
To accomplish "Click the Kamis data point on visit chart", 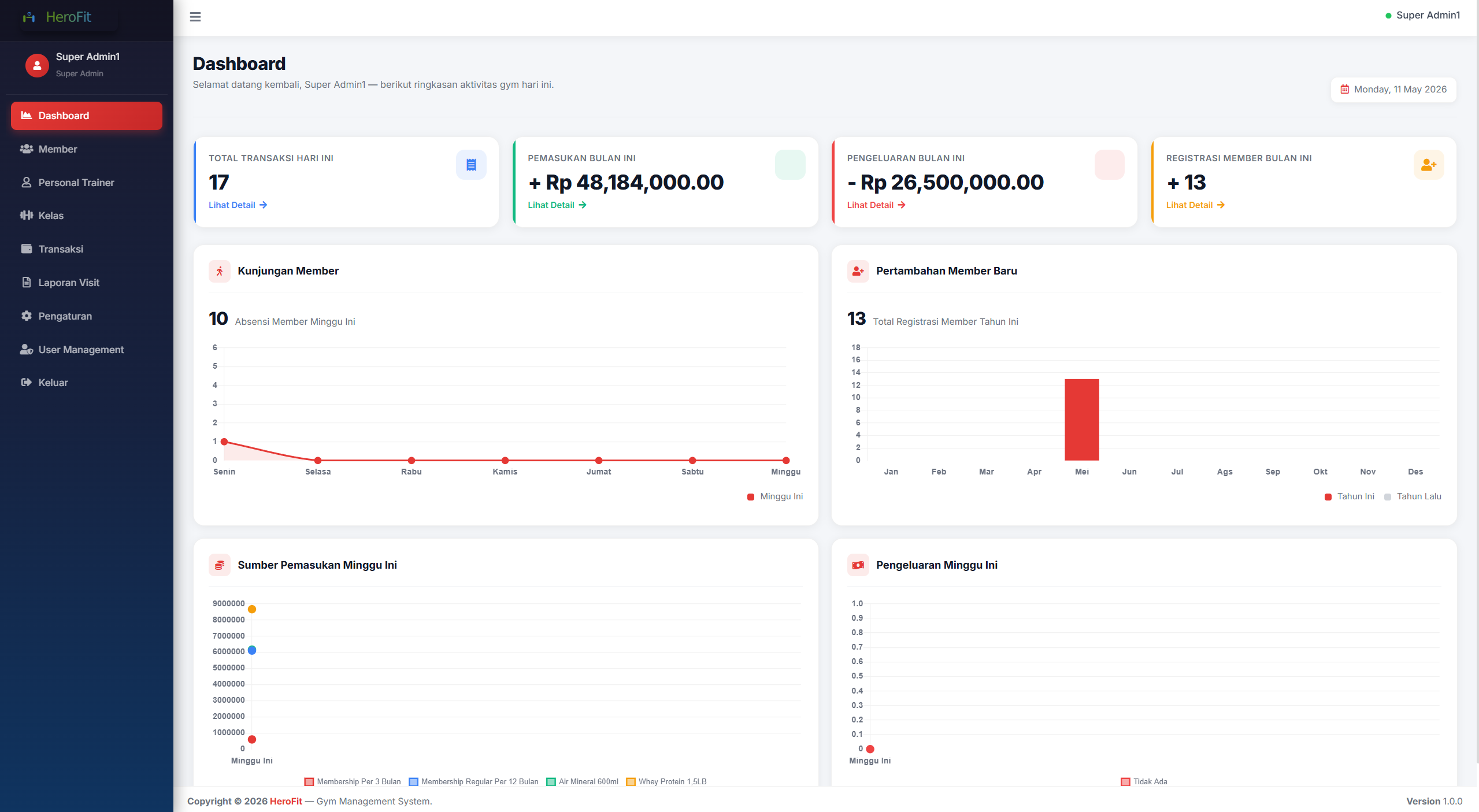I will pyautogui.click(x=505, y=461).
